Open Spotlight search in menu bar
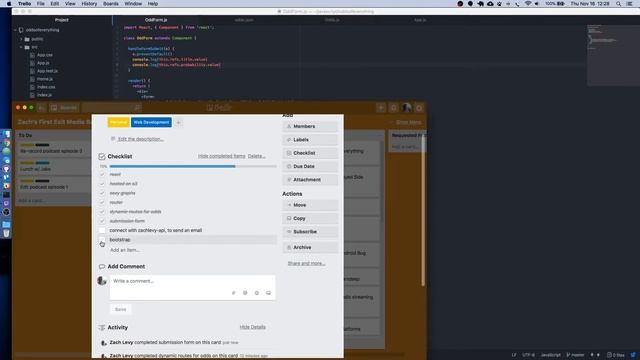 [618, 4]
